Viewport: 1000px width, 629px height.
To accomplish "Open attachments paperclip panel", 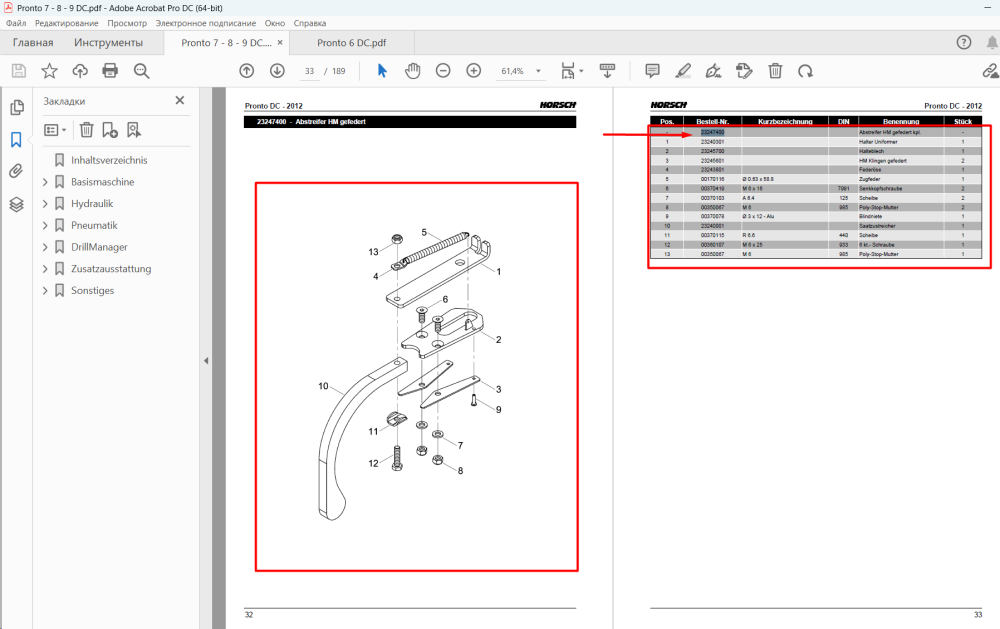I will pyautogui.click(x=17, y=171).
